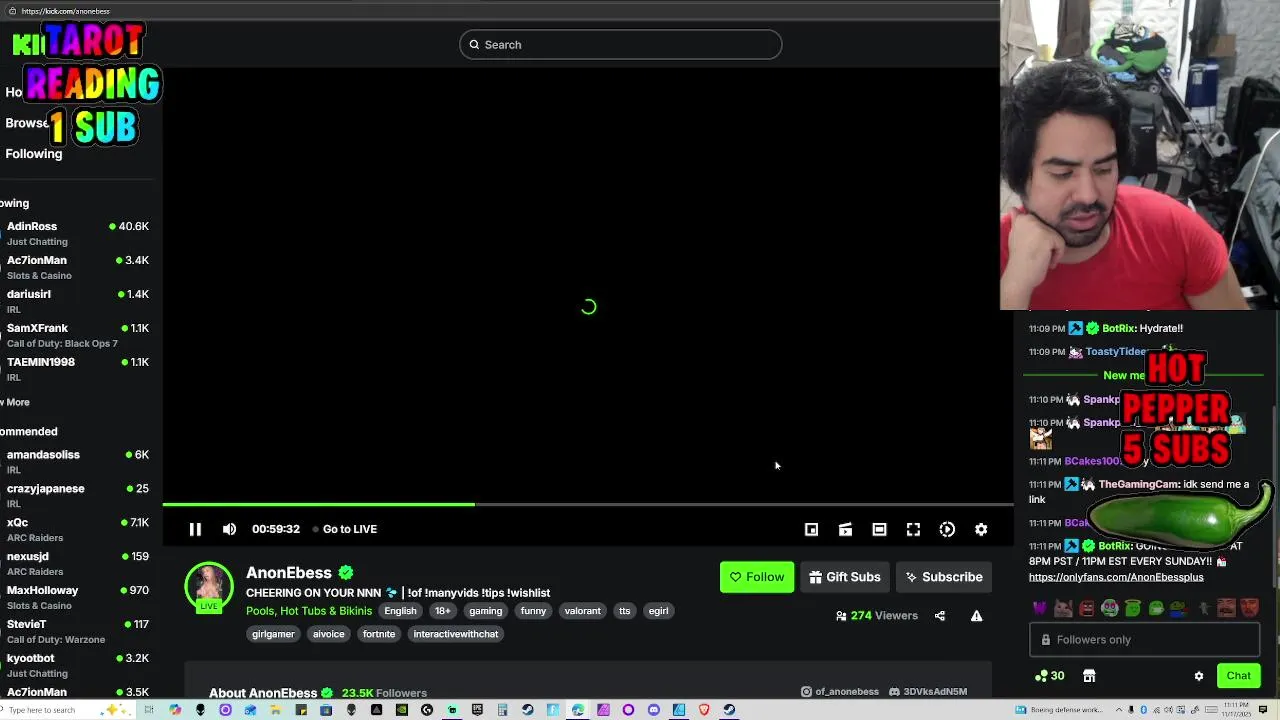Viewport: 1280px width, 720px height.
Task: Open player settings gear
Action: [x=981, y=529]
